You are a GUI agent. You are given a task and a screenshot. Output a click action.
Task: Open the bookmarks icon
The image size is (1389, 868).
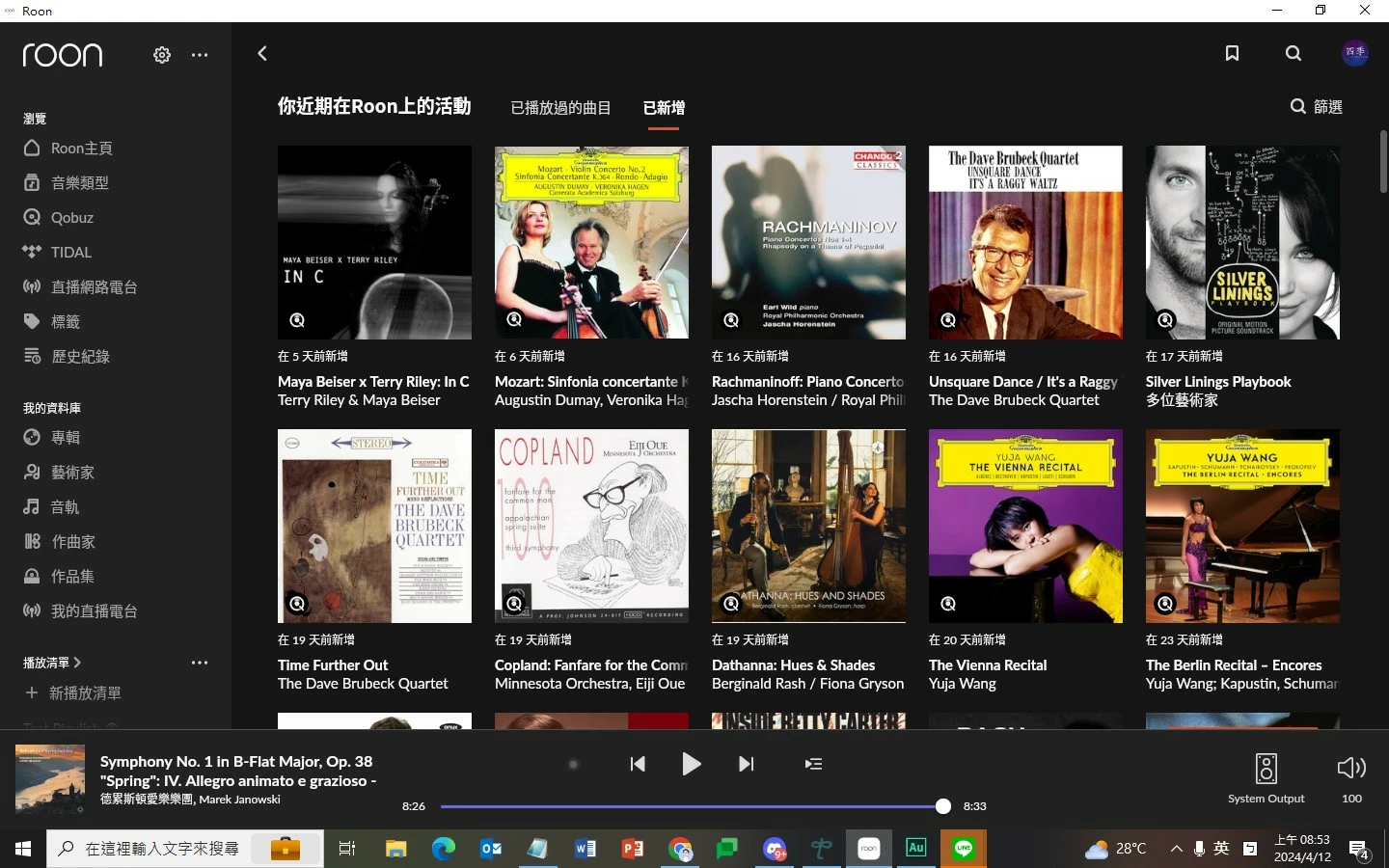1232,54
